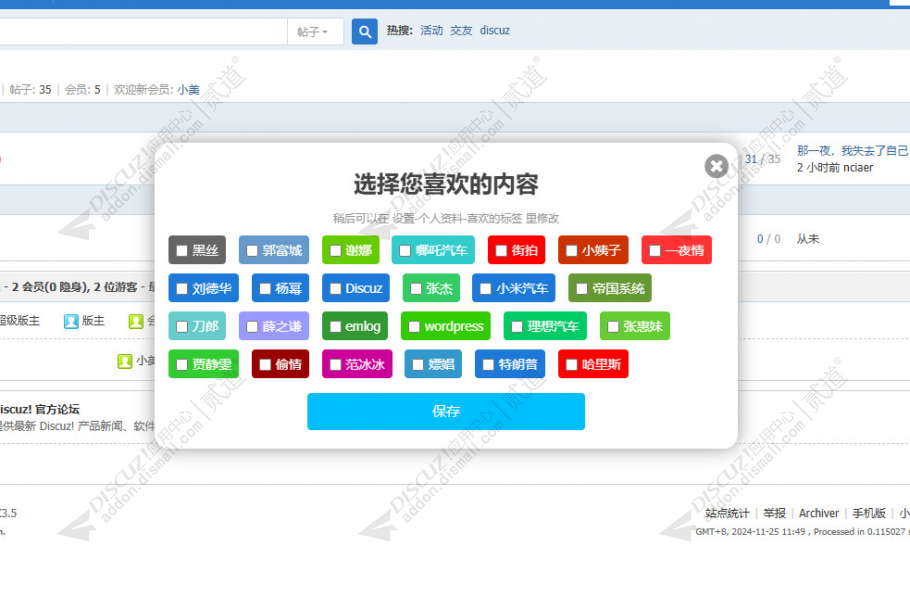Select the 张惠妹 tag checkbox

click(x=613, y=327)
